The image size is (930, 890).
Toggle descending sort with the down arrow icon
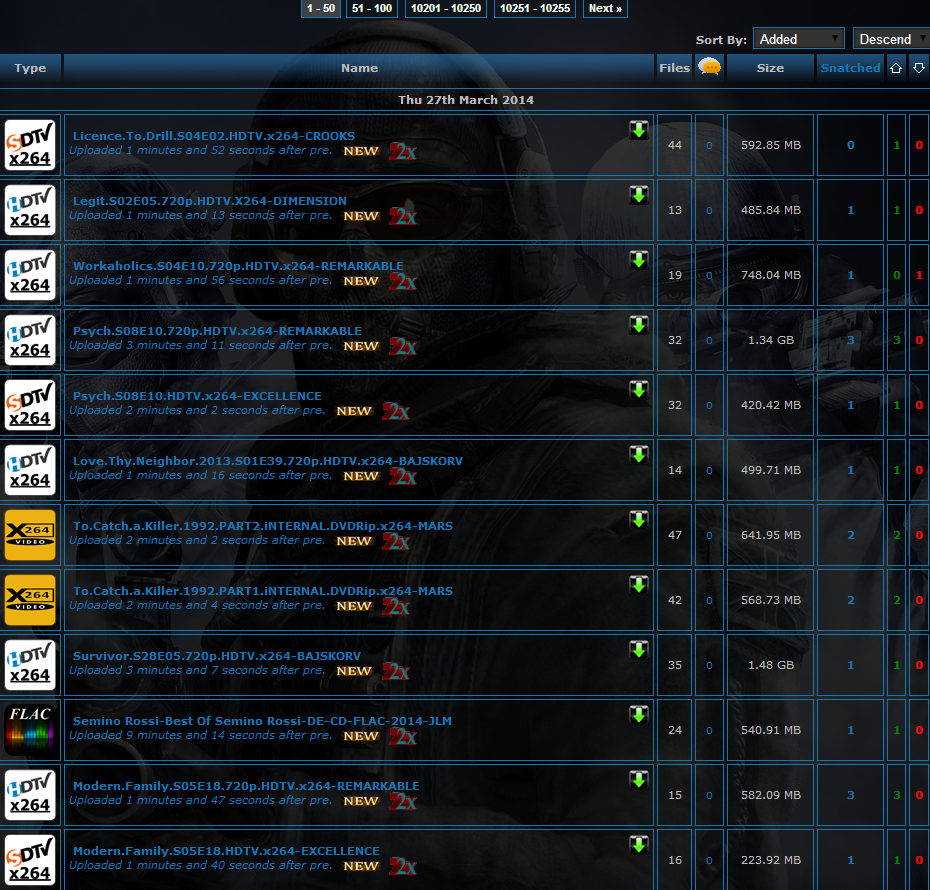click(918, 67)
